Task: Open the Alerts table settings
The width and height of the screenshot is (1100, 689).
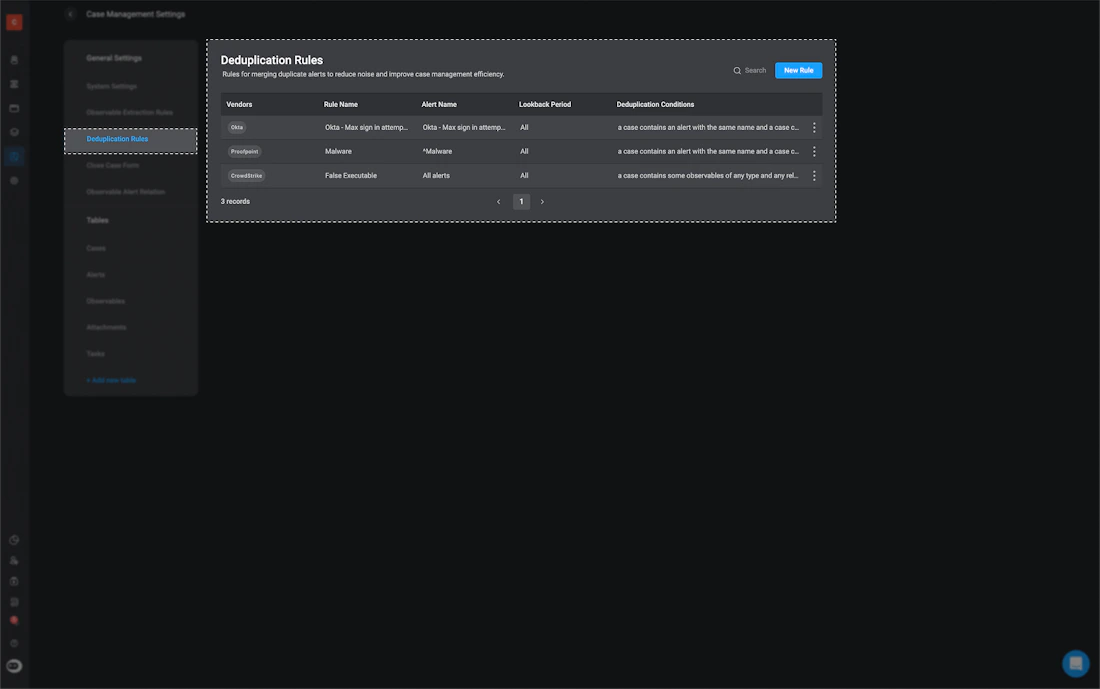Action: point(97,274)
